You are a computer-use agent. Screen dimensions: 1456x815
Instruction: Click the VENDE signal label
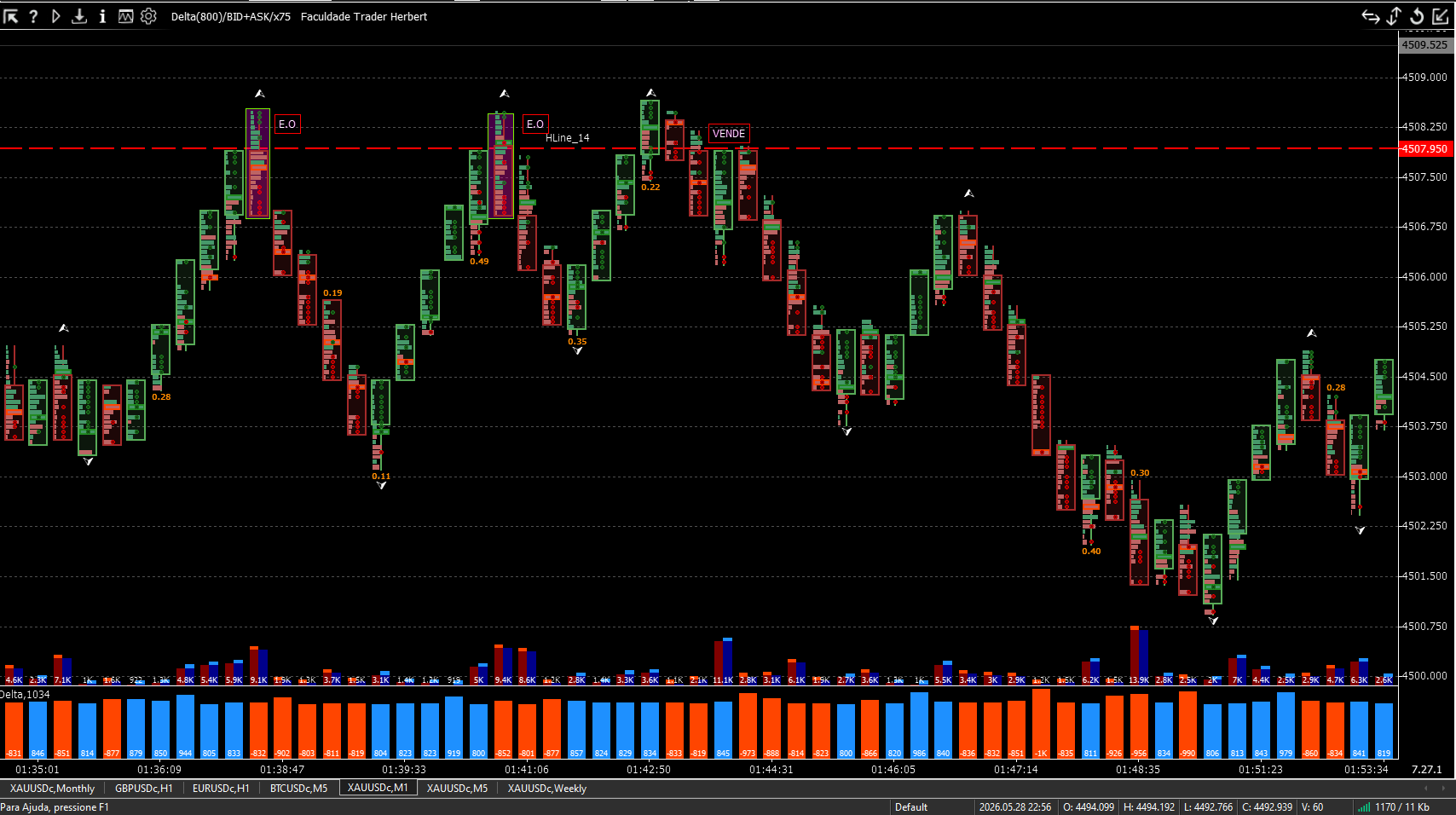click(x=729, y=134)
